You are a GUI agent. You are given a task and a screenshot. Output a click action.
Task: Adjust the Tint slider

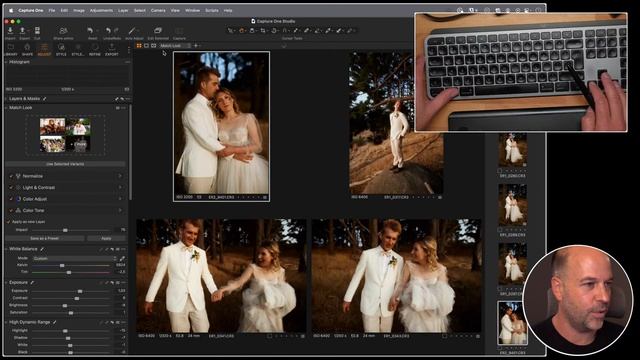69,272
